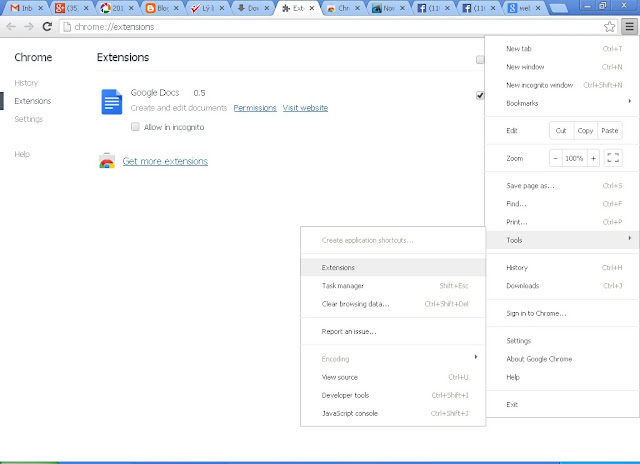Select Clear browsing data item
Image resolution: width=640 pixels, height=464 pixels.
point(393,304)
